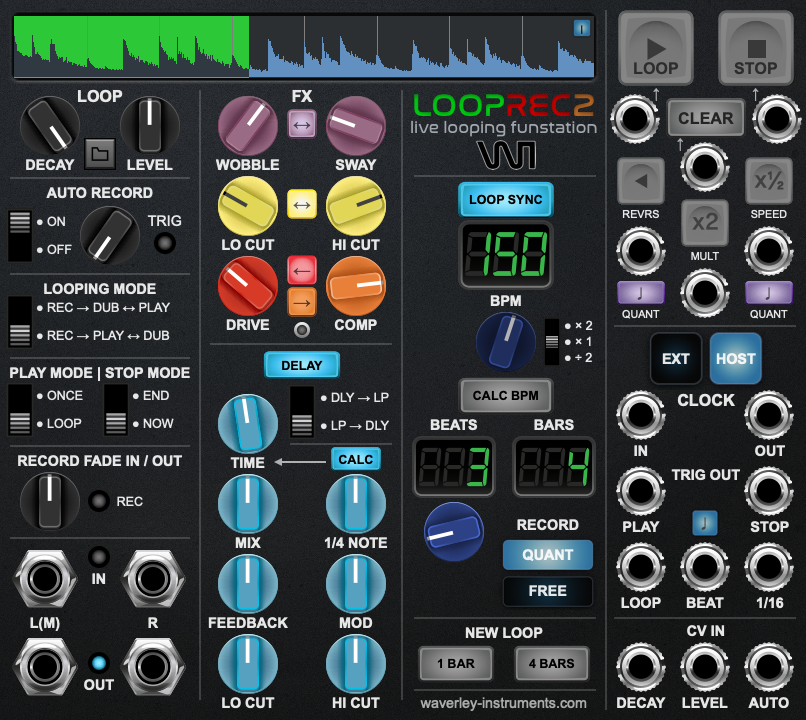The image size is (806, 720).
Task: Click the loop waveform display
Action: 304,47
